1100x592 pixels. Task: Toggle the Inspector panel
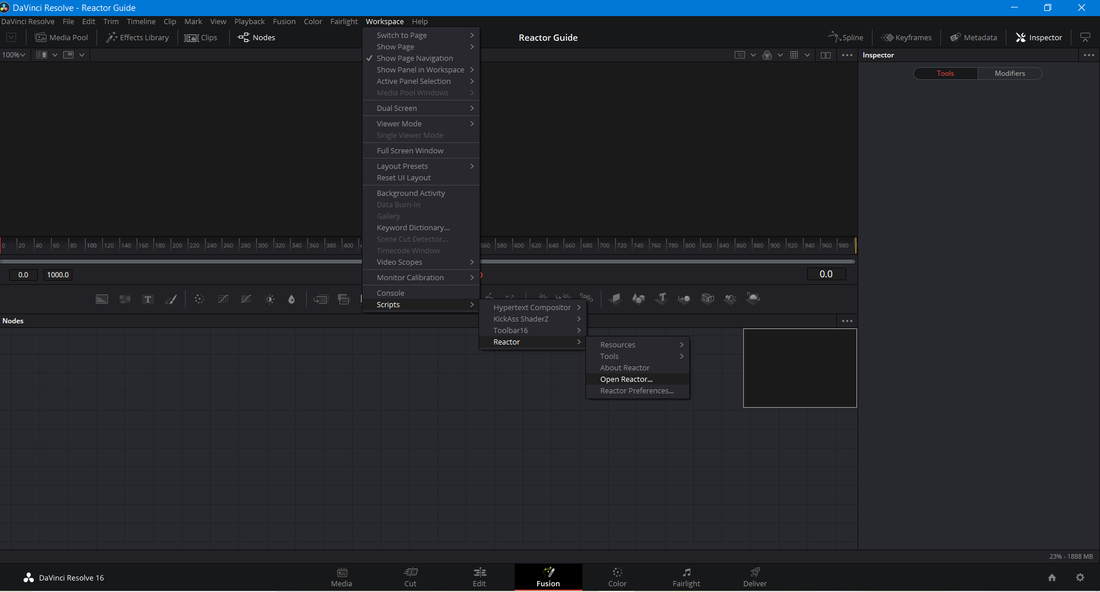point(1038,37)
